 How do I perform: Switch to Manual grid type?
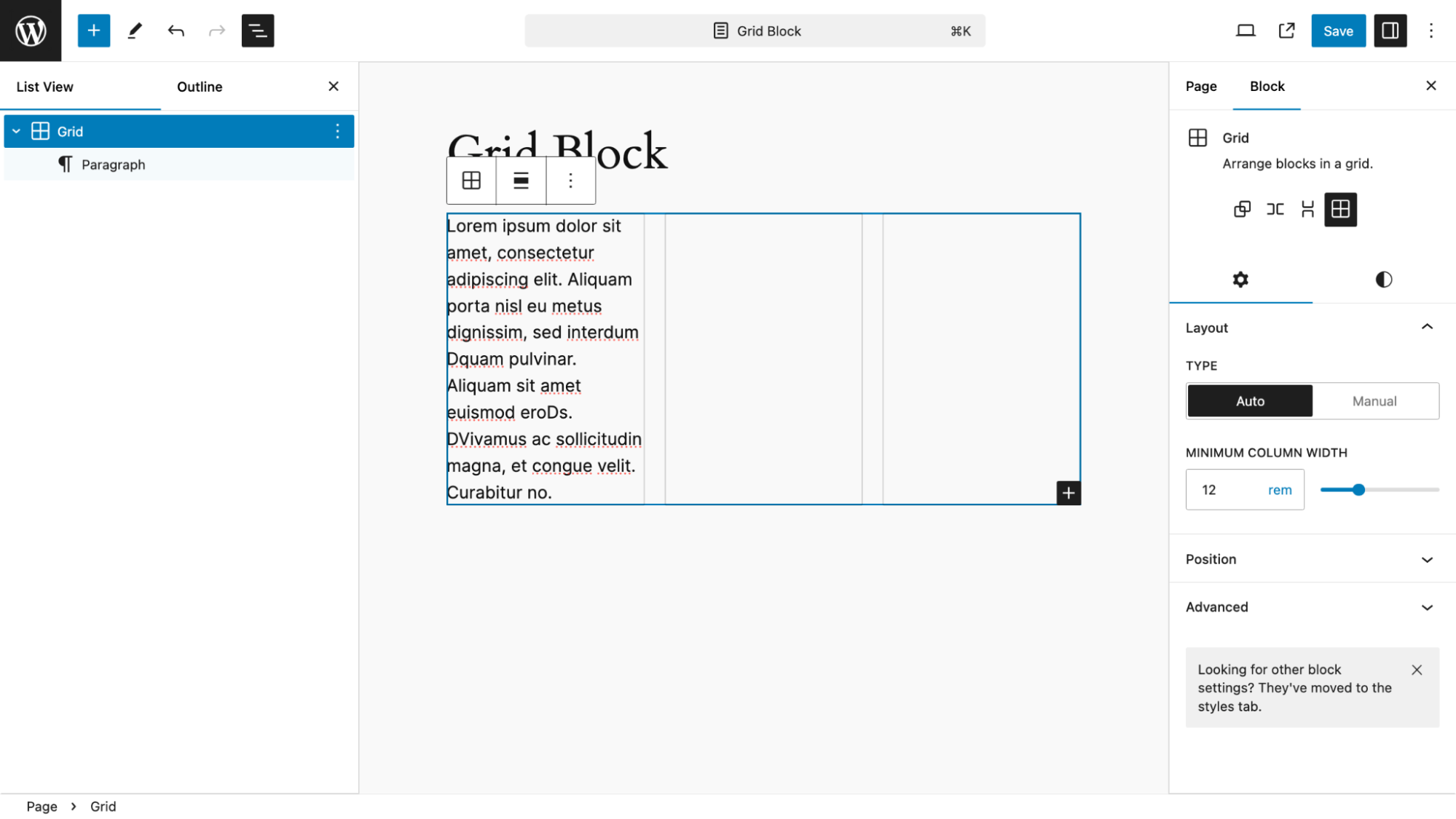1375,400
